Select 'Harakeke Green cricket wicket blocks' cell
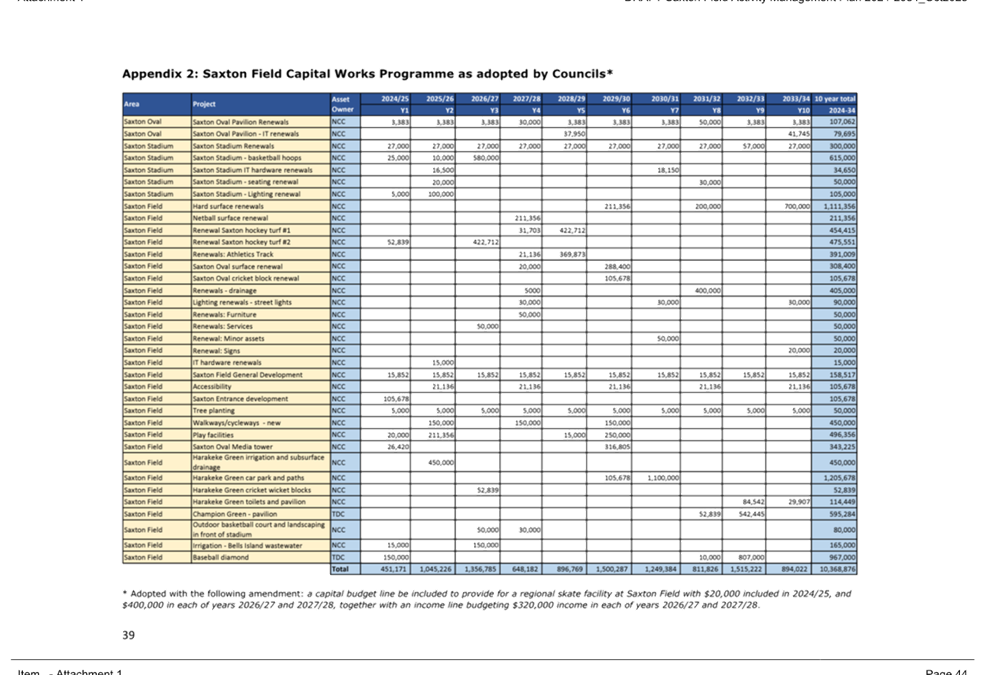This screenshot has height=675, width=984. click(260, 490)
